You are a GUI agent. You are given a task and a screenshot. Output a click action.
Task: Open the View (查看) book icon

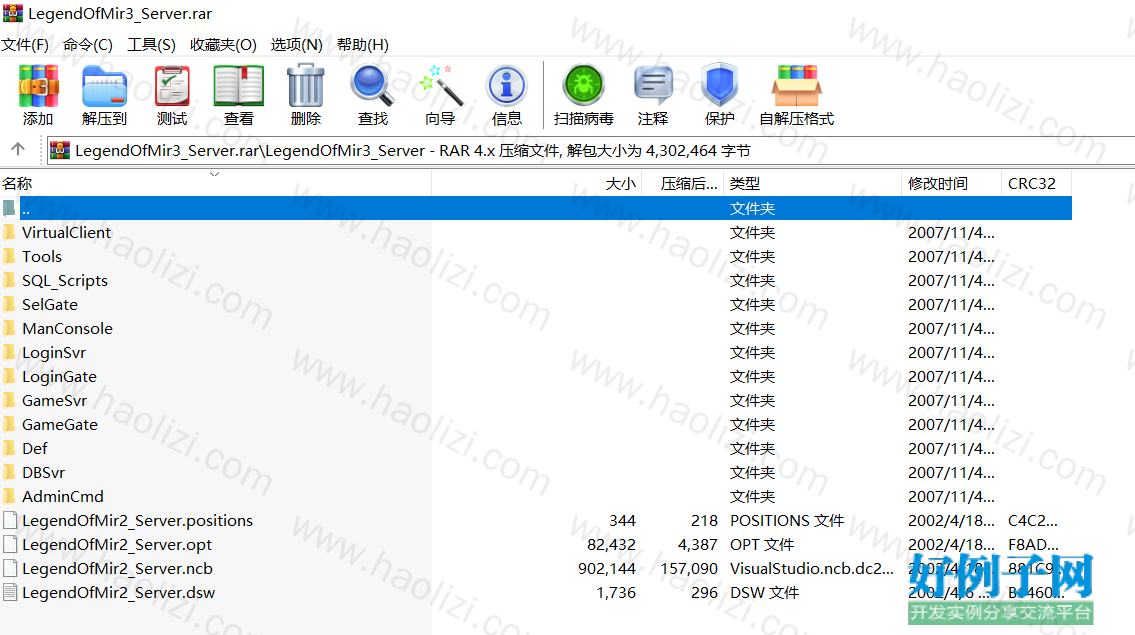pyautogui.click(x=239, y=85)
